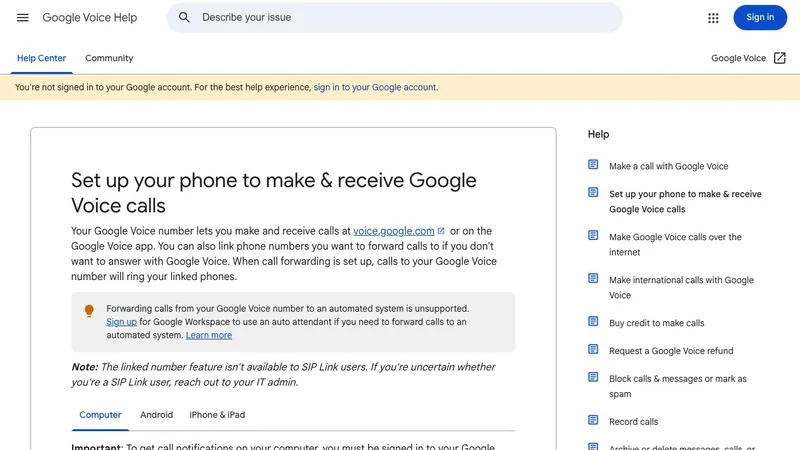The width and height of the screenshot is (800, 450).
Task: Click article icon beside Block calls & messages
Action: click(593, 377)
